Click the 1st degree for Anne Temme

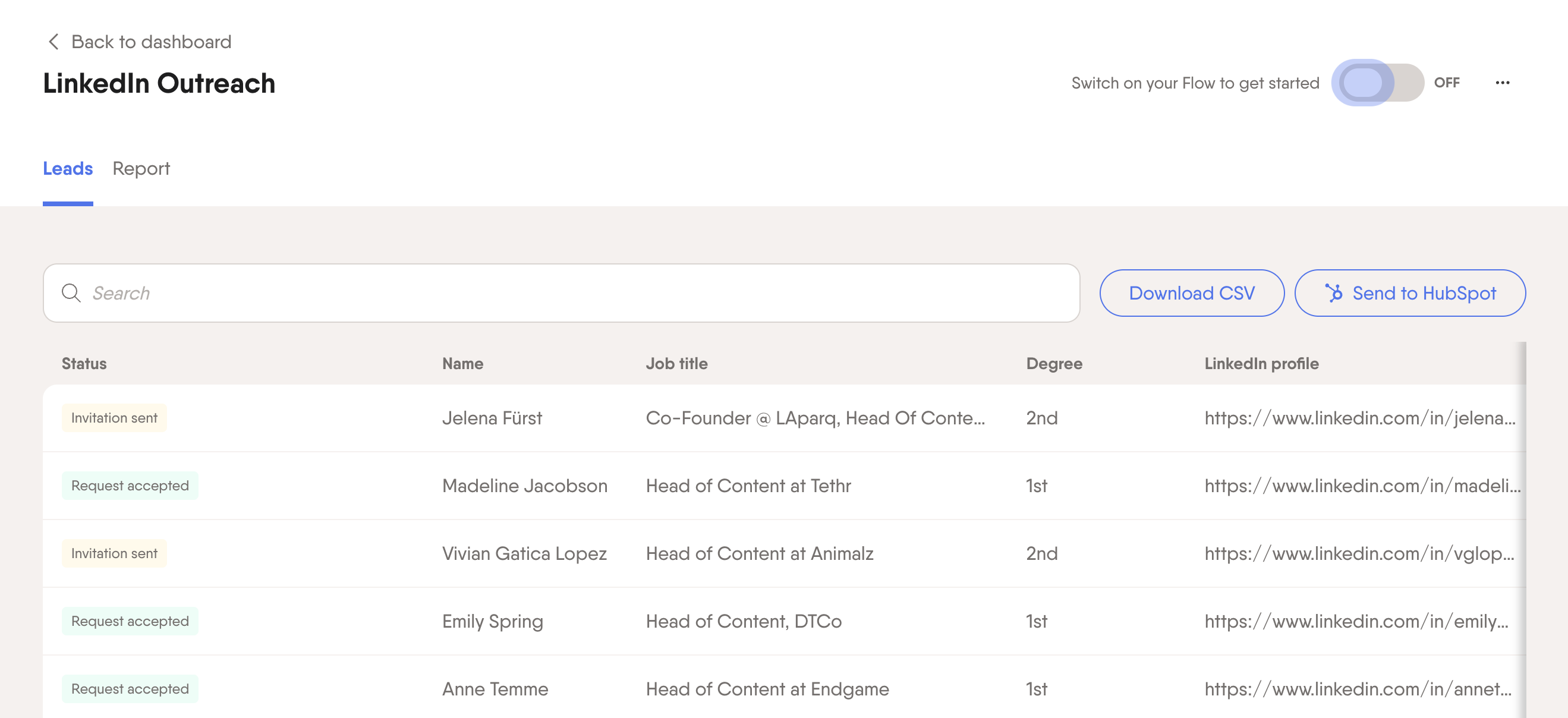pyautogui.click(x=1036, y=689)
